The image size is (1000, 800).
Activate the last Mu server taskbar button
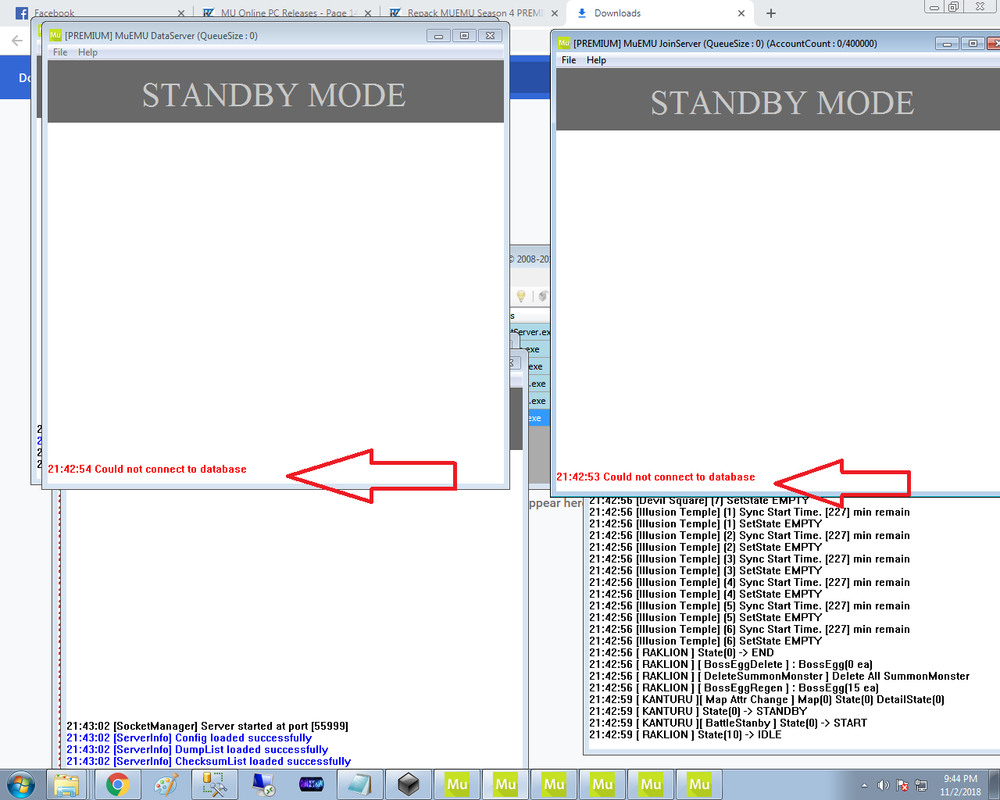coord(699,785)
